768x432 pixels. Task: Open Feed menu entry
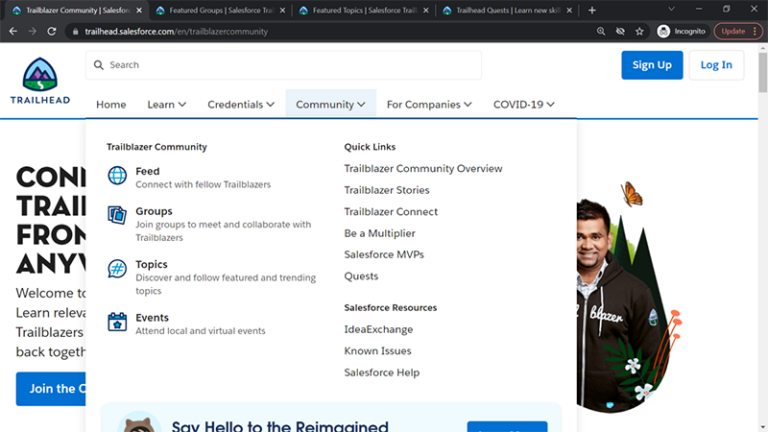pos(147,171)
